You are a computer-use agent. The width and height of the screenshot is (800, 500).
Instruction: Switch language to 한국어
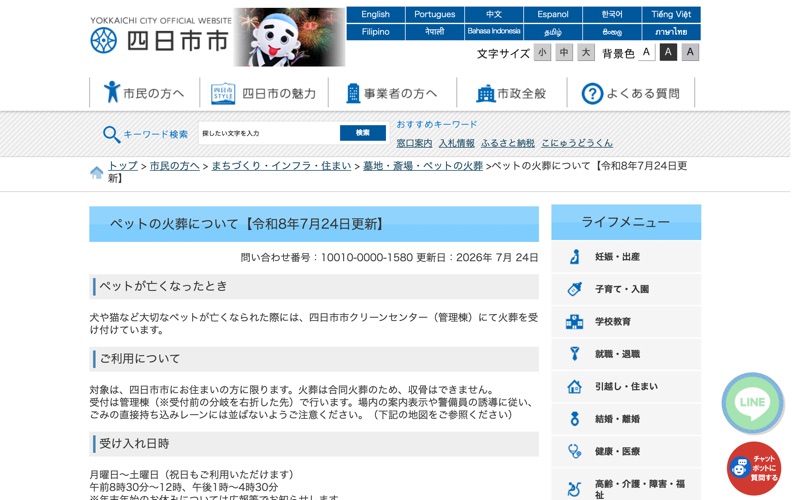(612, 14)
